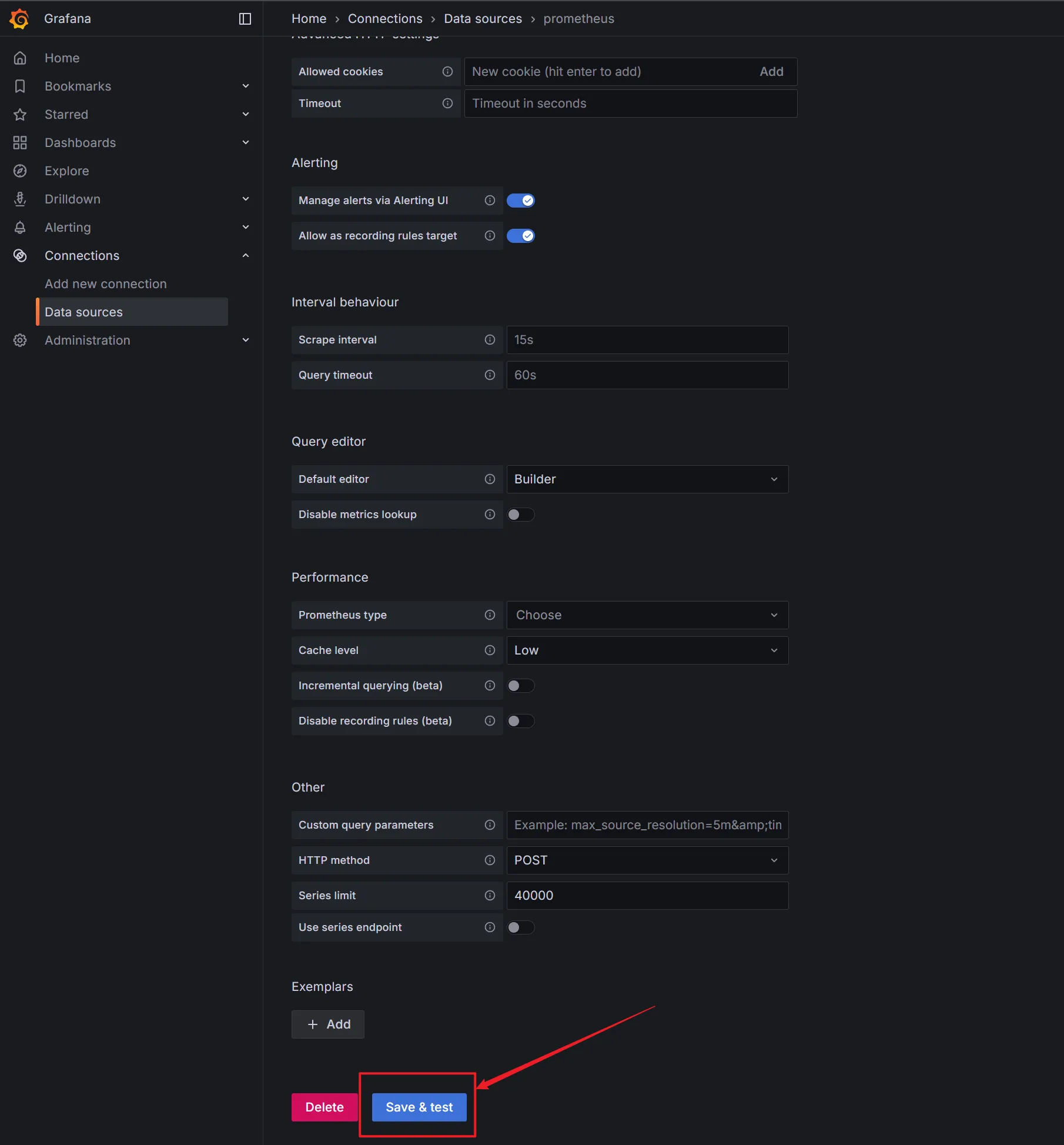Viewport: 1064px width, 1145px height.
Task: Click info icon next to Series limit
Action: tap(490, 895)
